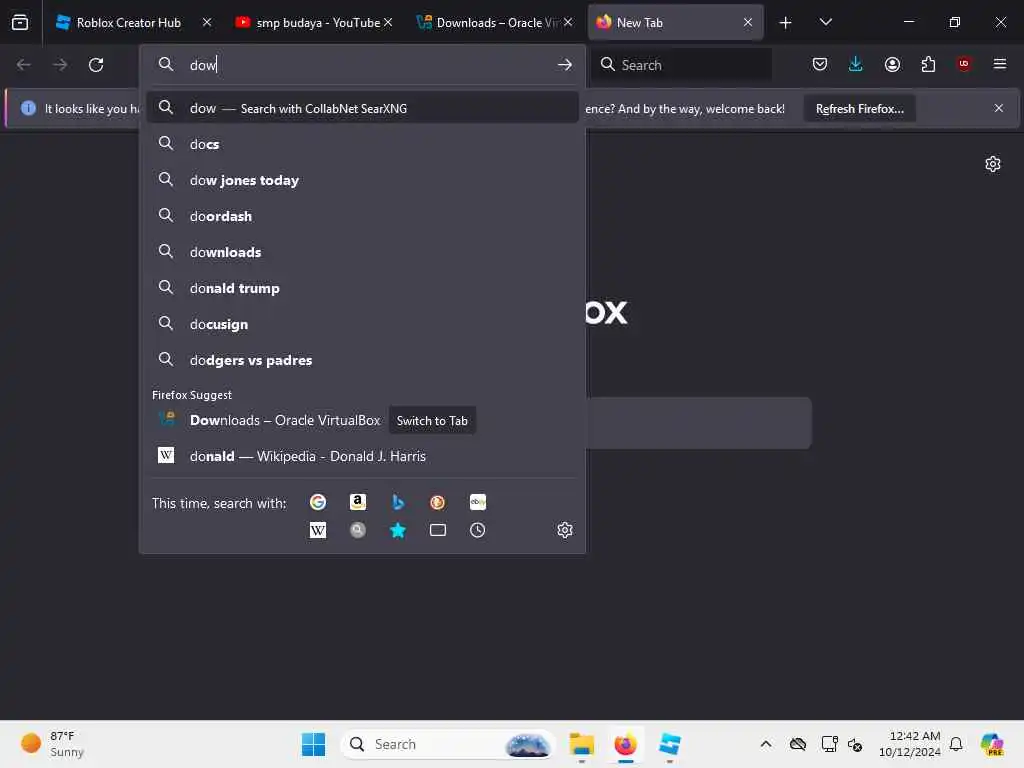1024x768 pixels.
Task: Personalize new tab with gear icon
Action: tap(993, 164)
